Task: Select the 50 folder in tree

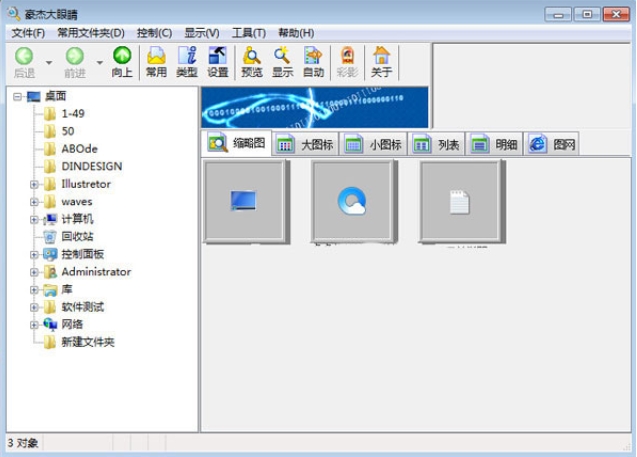Action: pyautogui.click(x=68, y=131)
